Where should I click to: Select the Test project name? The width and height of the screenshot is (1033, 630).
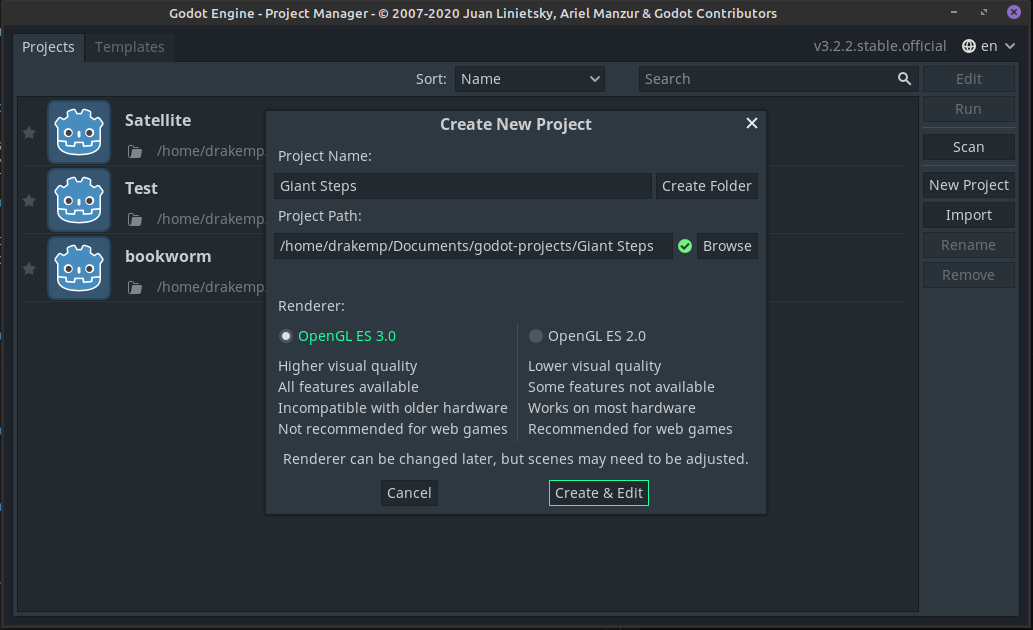[x=142, y=188]
